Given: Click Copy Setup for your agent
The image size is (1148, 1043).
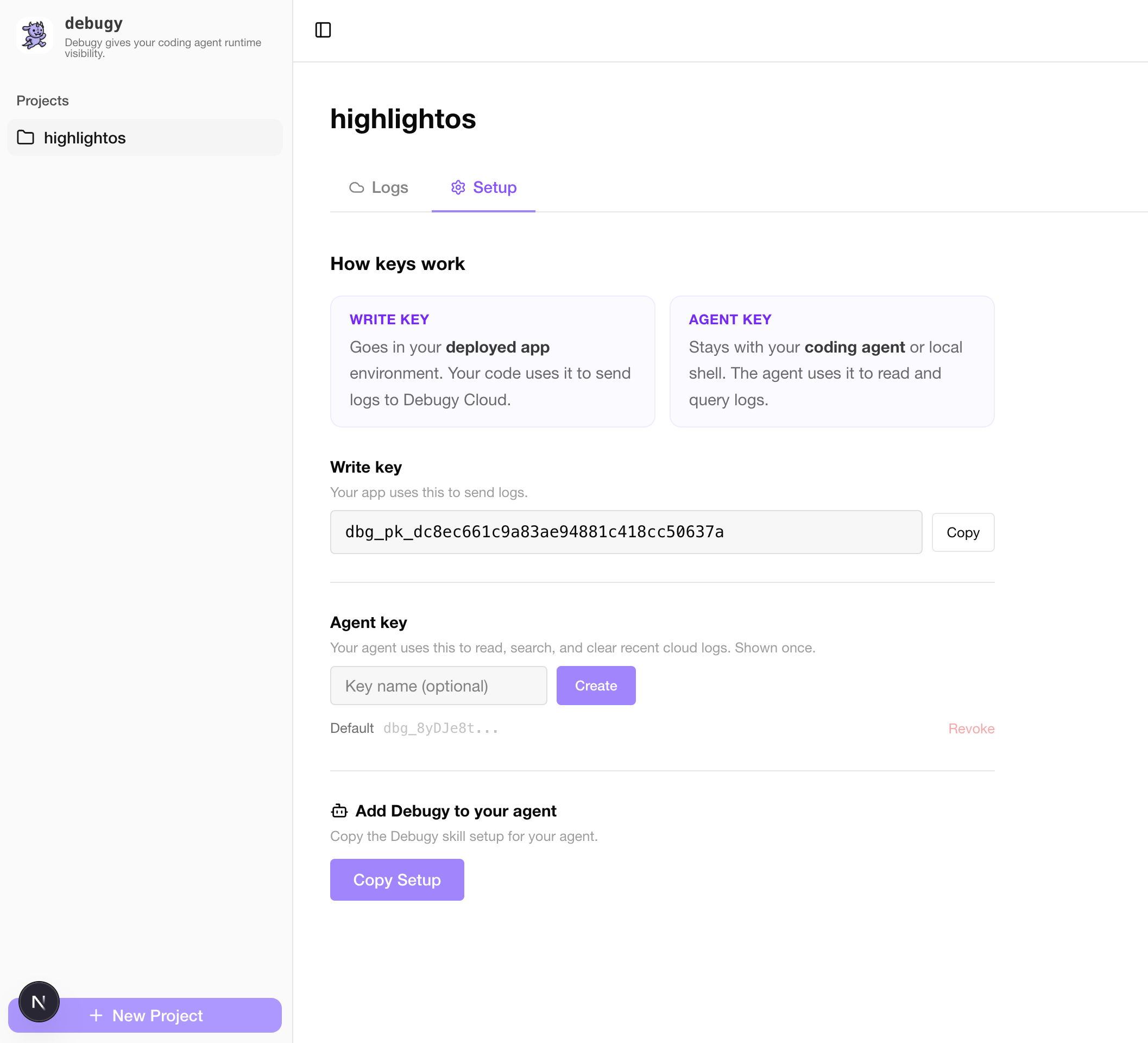Looking at the screenshot, I should [397, 879].
